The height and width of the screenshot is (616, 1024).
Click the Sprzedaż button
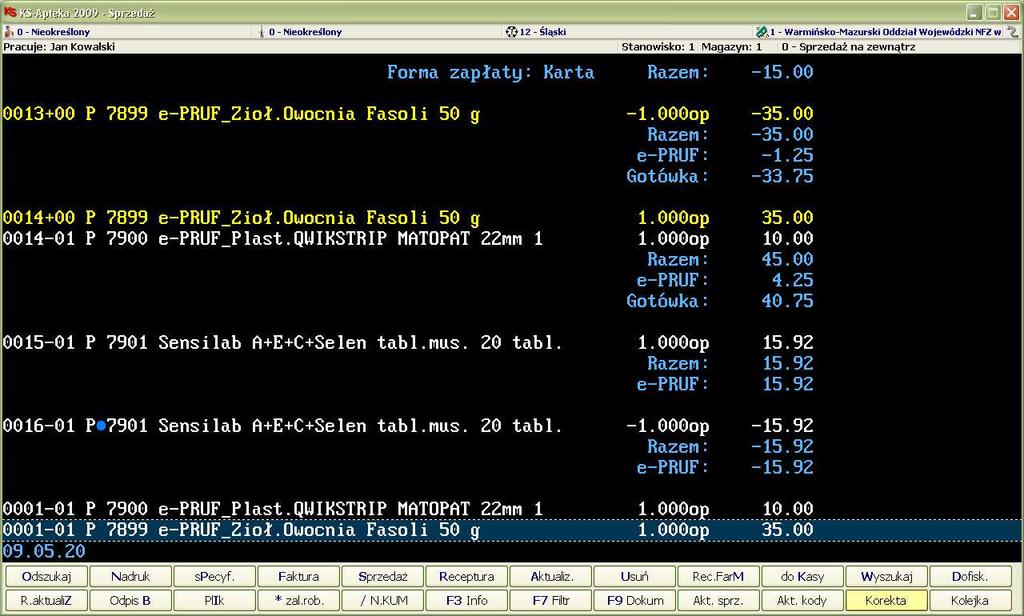click(x=383, y=576)
